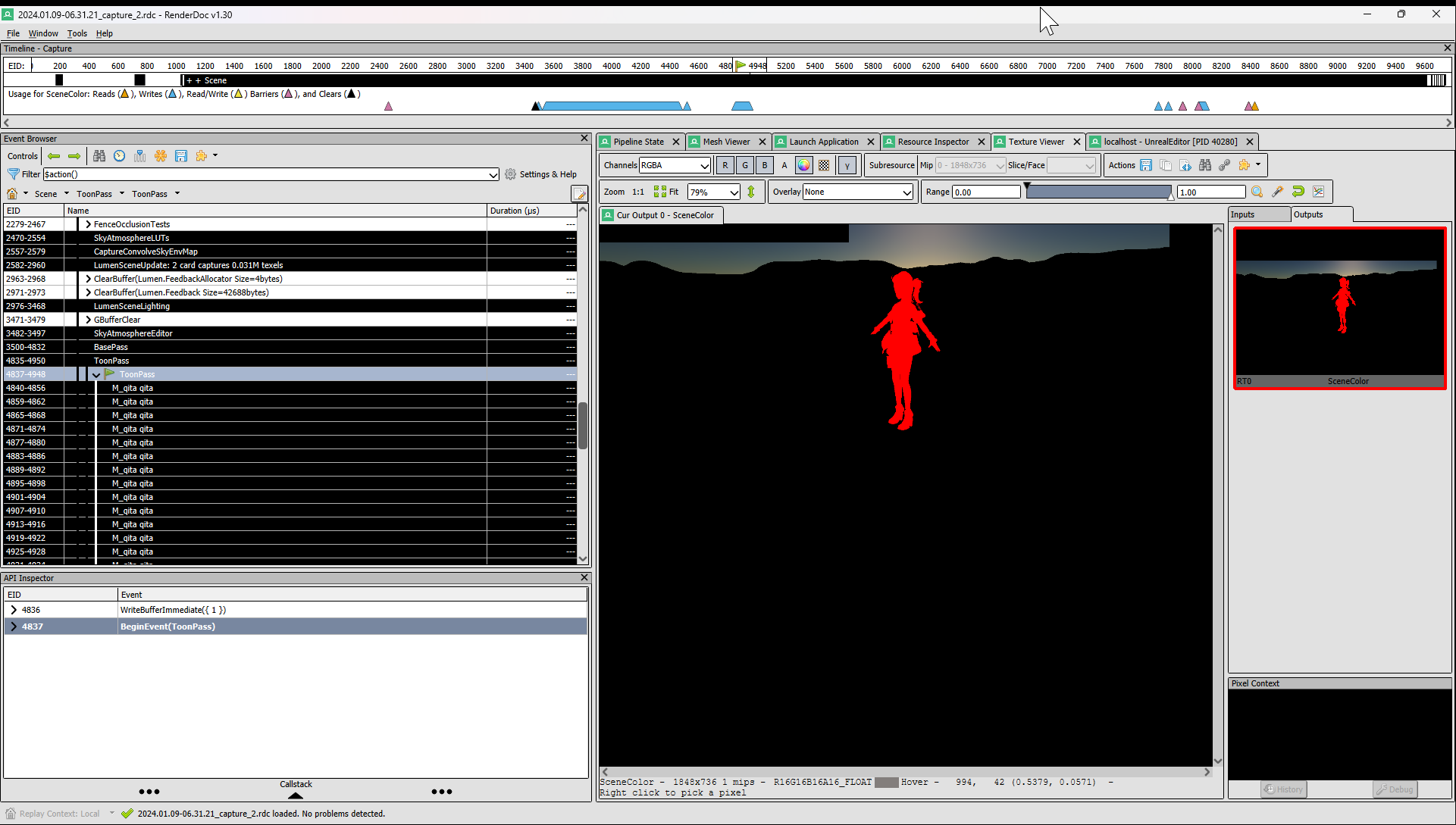
Task: Select the SceneColor RT0 output thumbnail
Action: 1339,308
